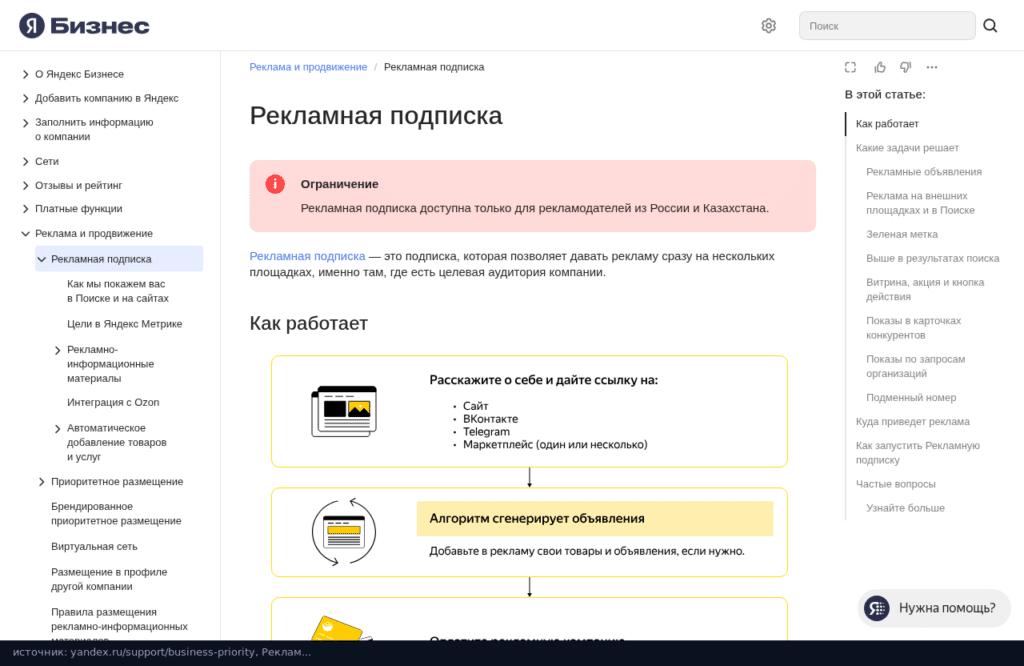Expand Автоматическое добавление товаров и услуг
Screen dimensions: 1024x666
[57, 429]
